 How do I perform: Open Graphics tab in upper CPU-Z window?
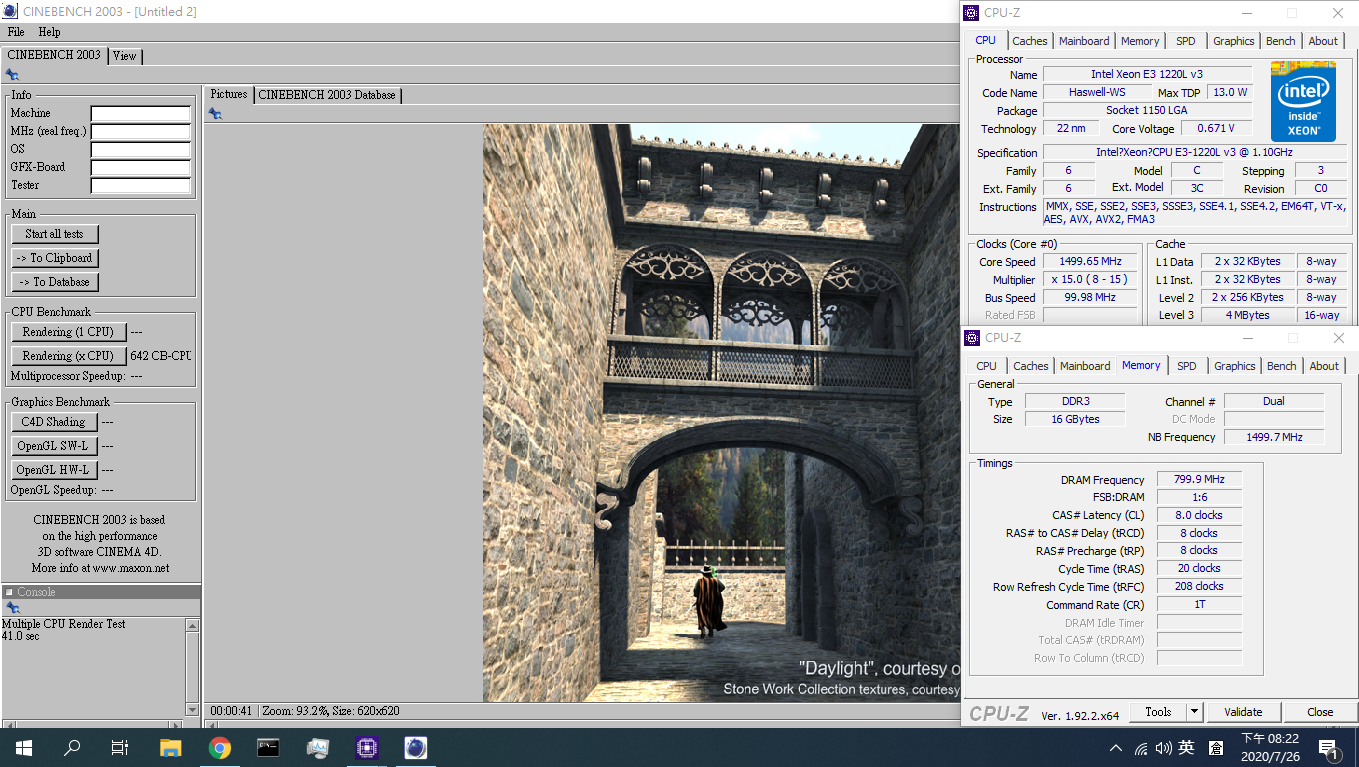[x=1233, y=41]
